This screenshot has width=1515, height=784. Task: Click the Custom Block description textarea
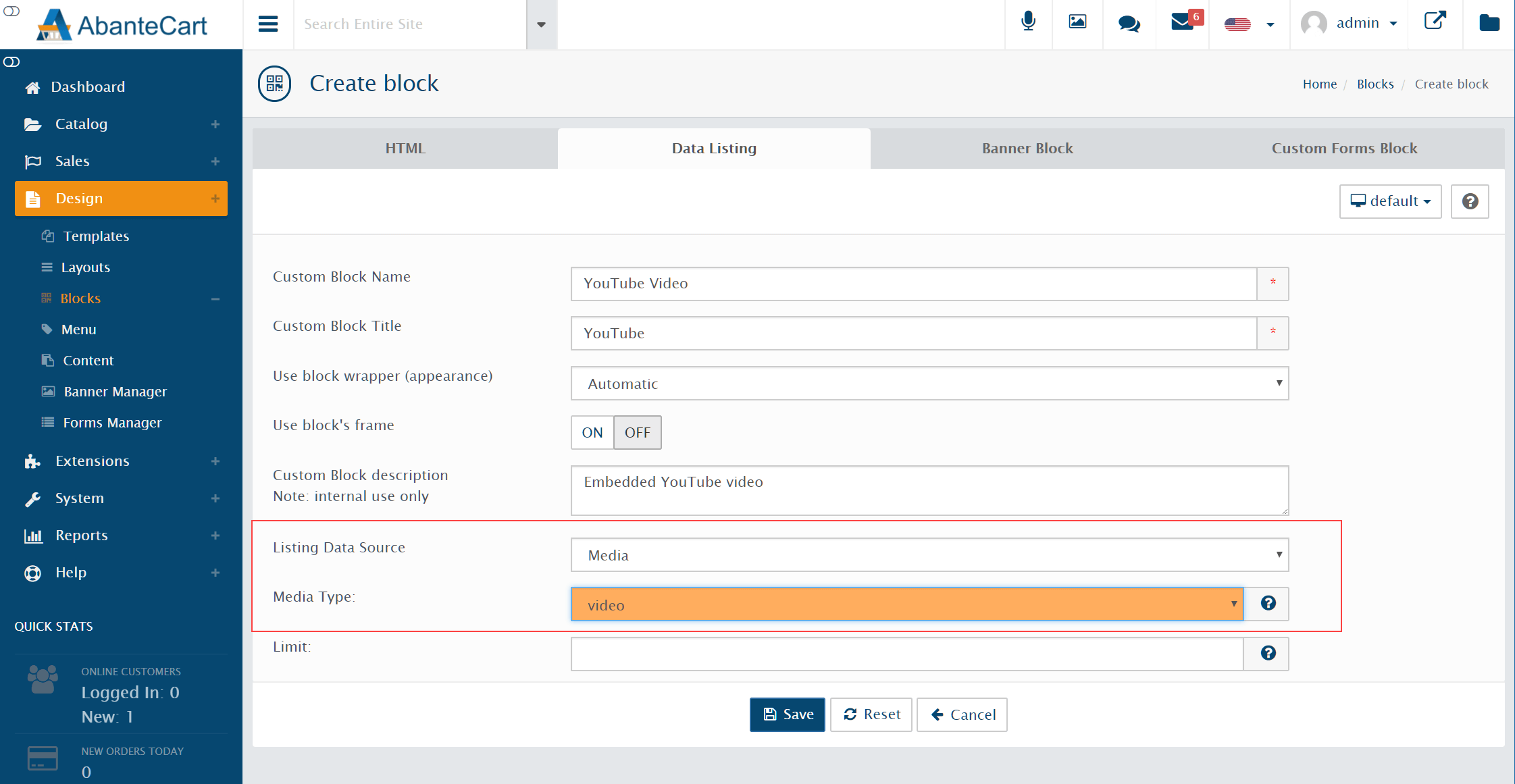tap(929, 490)
